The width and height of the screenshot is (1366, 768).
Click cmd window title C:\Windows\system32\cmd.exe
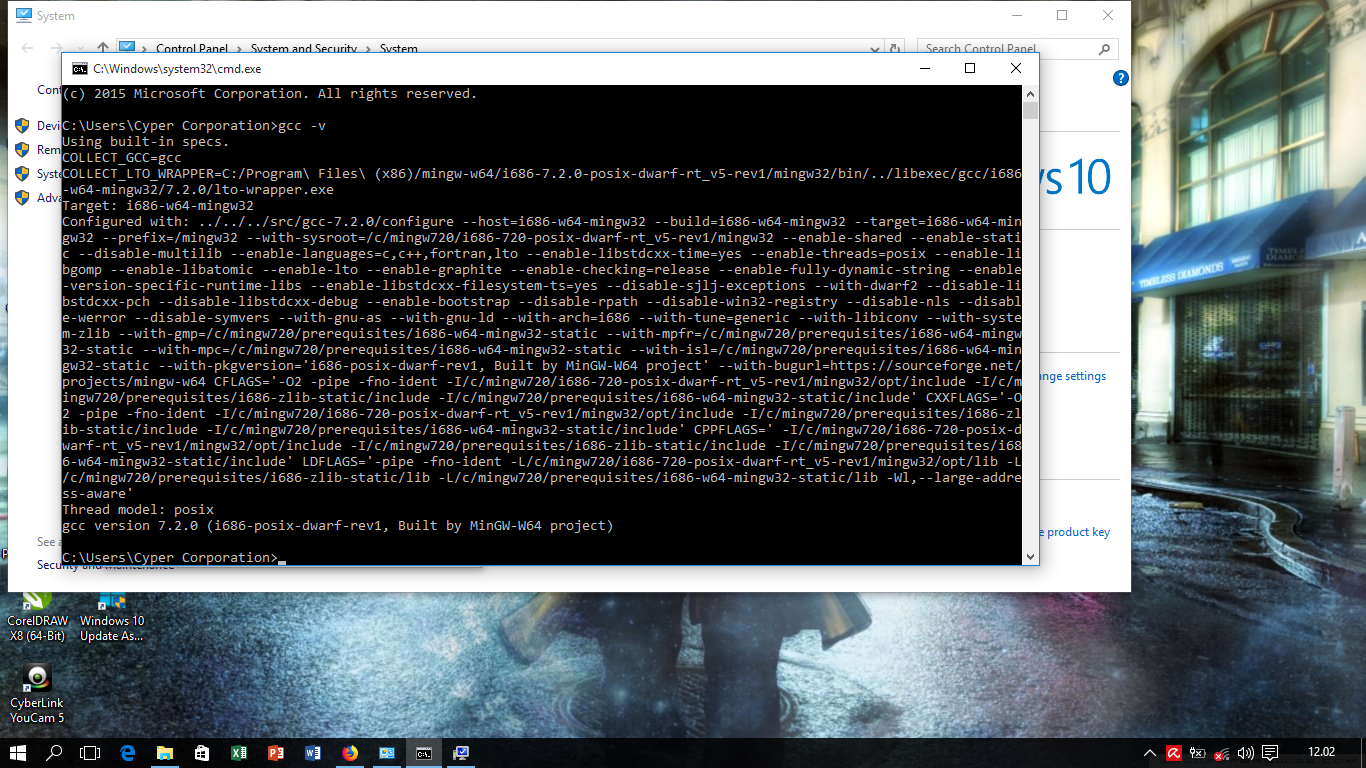click(x=177, y=69)
